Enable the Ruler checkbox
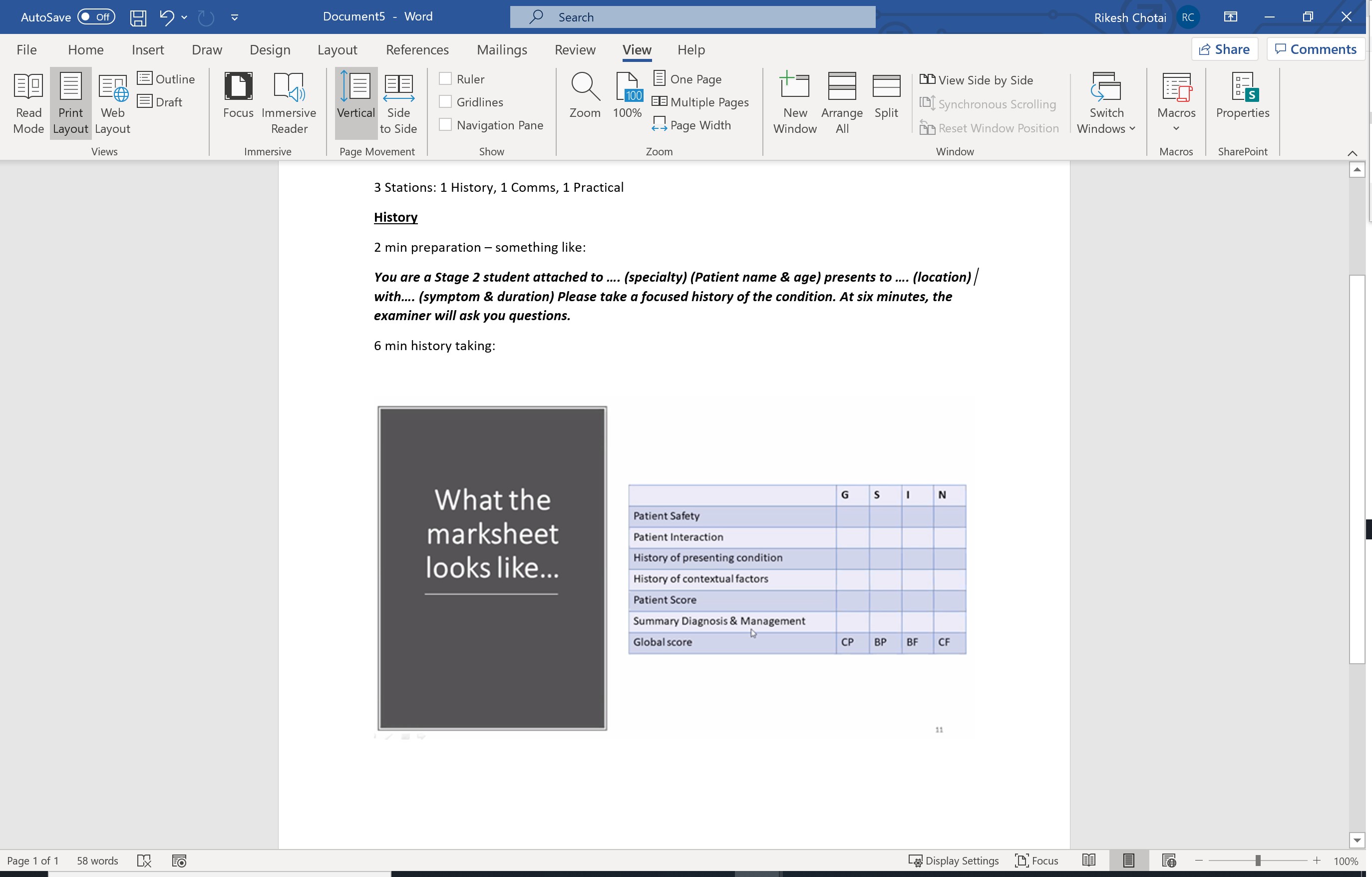Screen dimensions: 1372x877 (445, 78)
